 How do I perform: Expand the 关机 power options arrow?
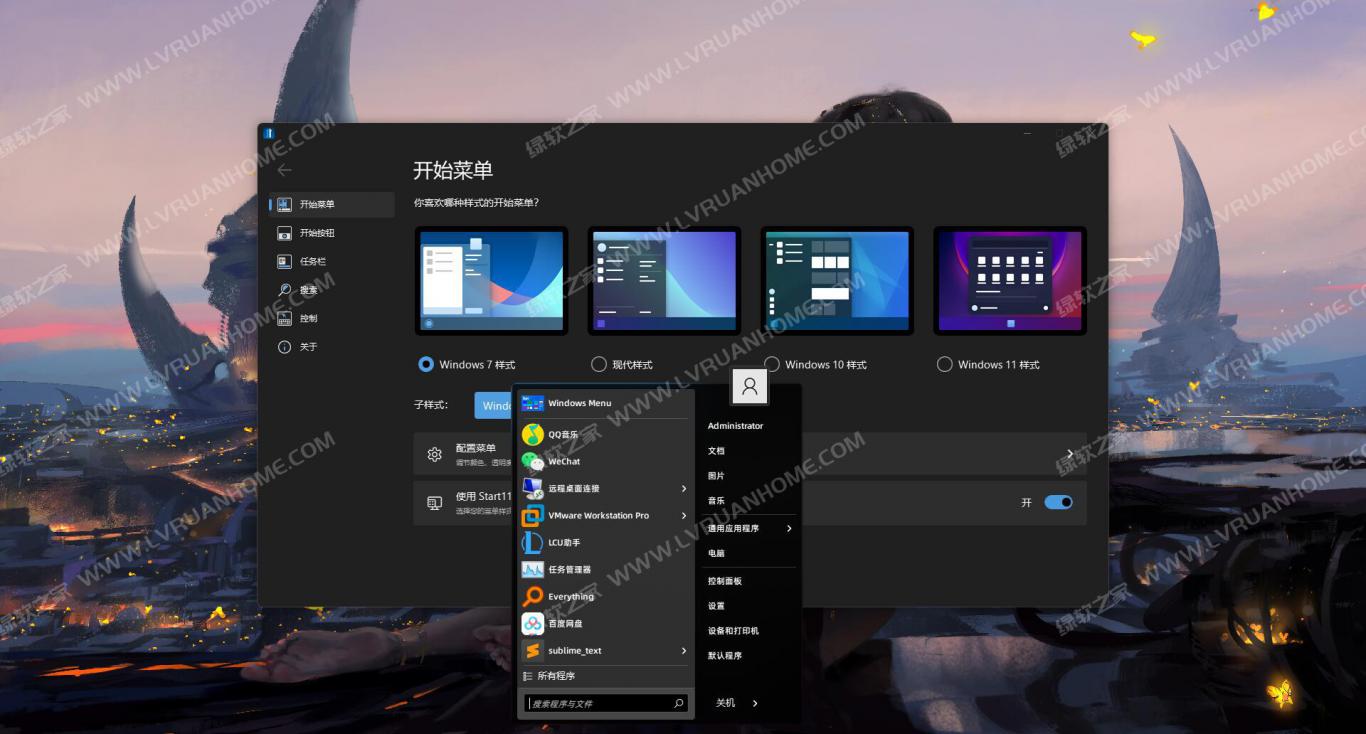tap(755, 703)
